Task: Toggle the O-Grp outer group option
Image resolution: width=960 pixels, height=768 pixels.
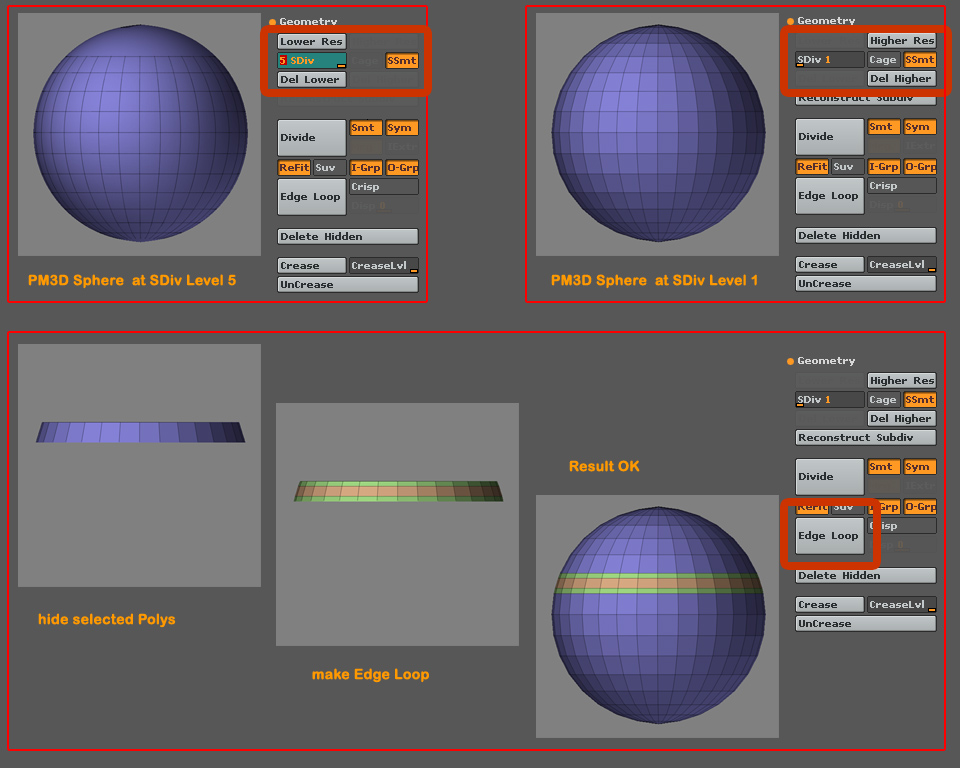Action: [x=402, y=167]
